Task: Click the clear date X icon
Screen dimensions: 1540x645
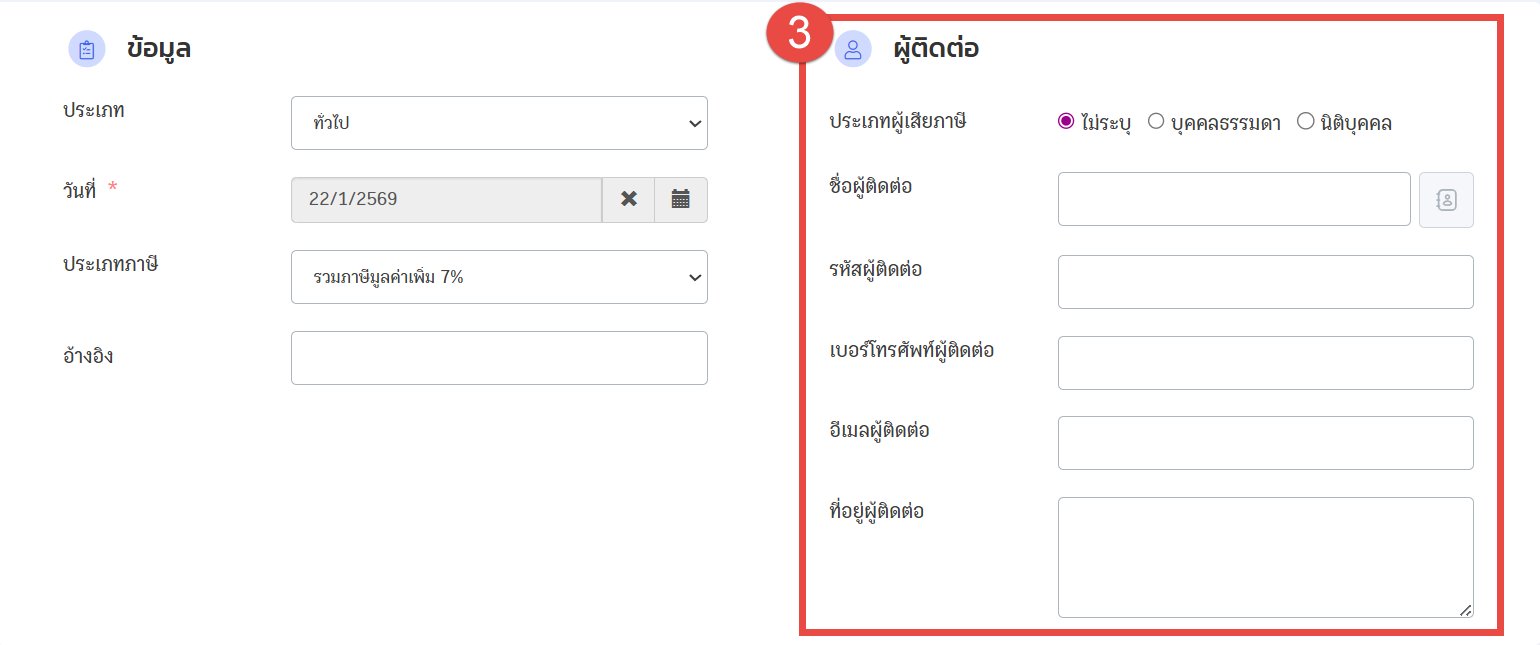Action: tap(628, 199)
